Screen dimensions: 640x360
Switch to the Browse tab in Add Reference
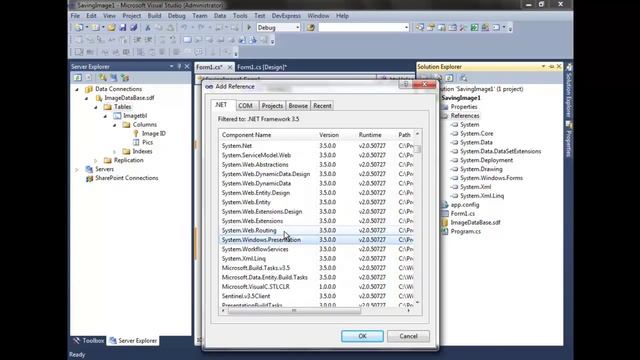298,106
